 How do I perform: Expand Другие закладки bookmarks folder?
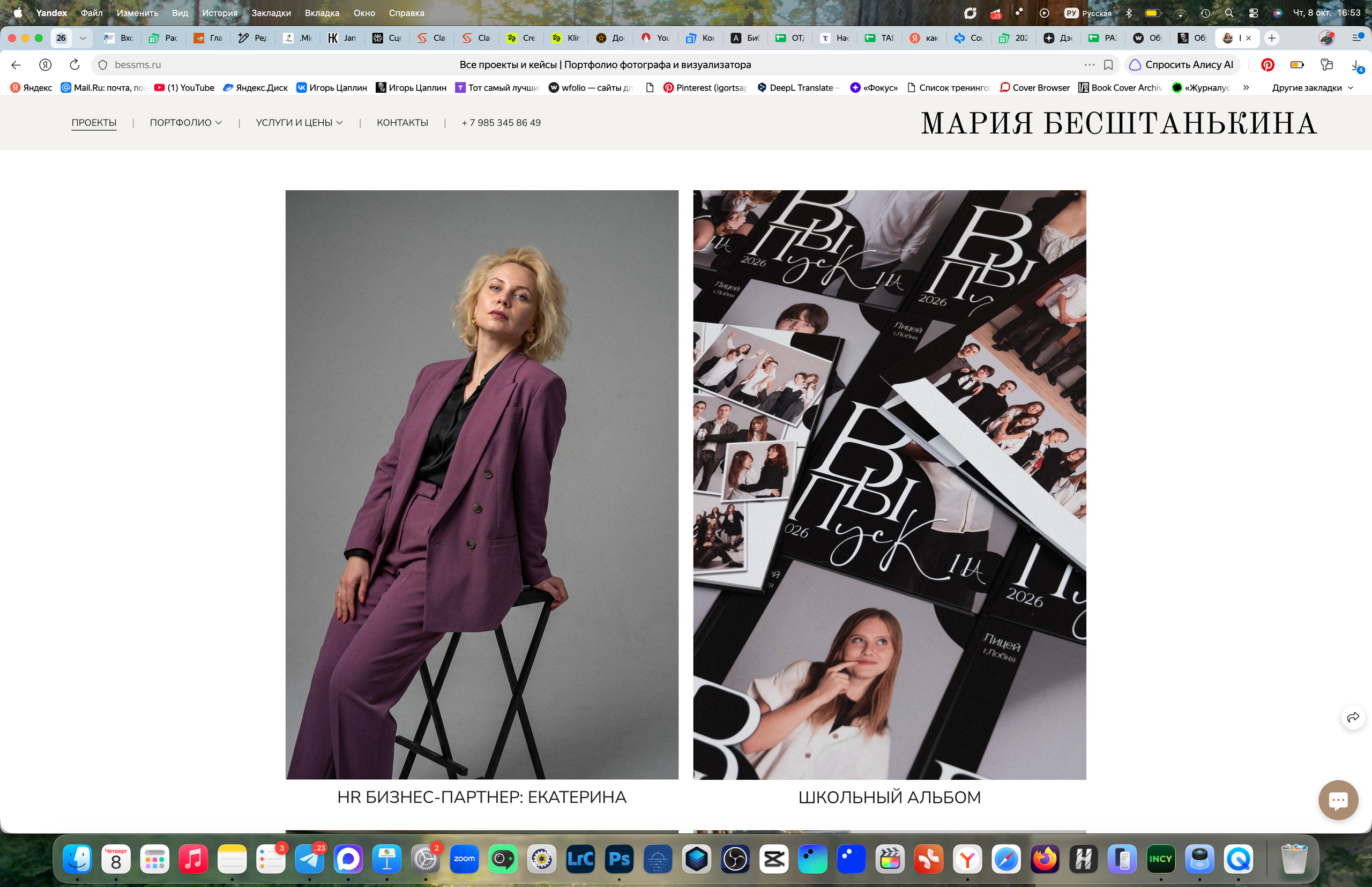(1312, 87)
